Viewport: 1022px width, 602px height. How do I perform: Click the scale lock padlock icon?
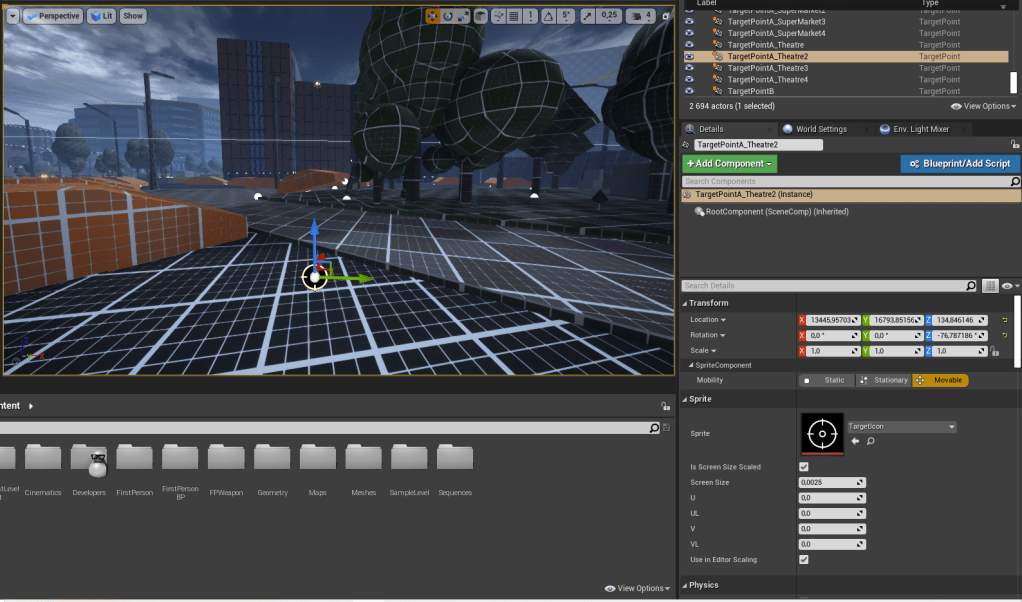point(995,352)
